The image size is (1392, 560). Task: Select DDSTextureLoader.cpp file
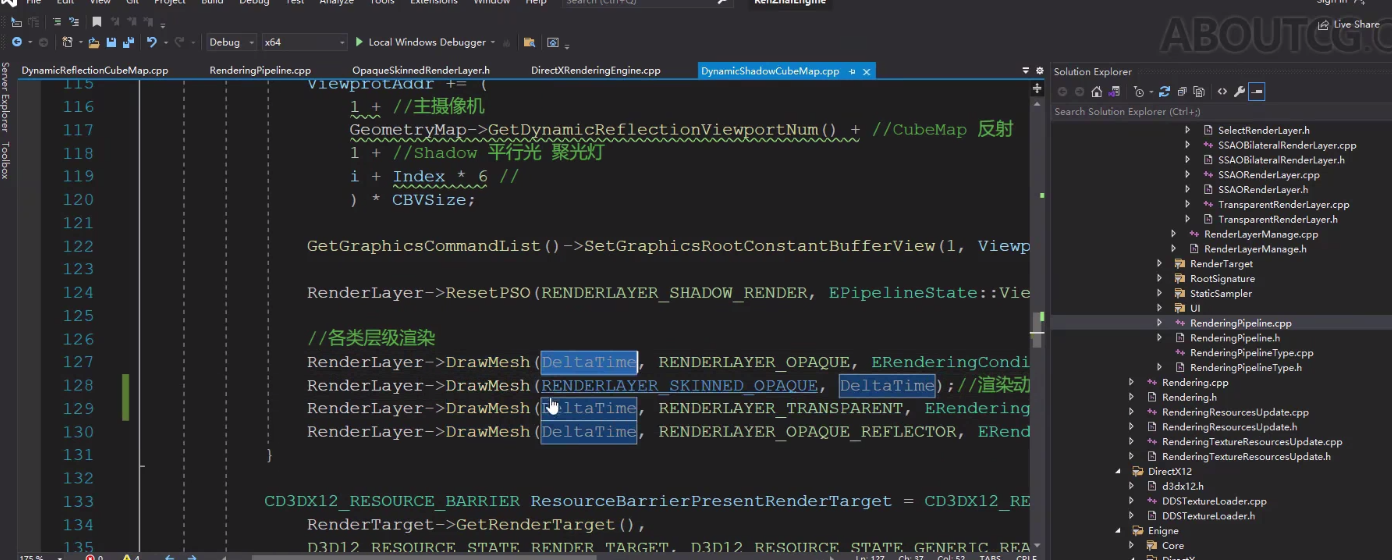point(1213,501)
